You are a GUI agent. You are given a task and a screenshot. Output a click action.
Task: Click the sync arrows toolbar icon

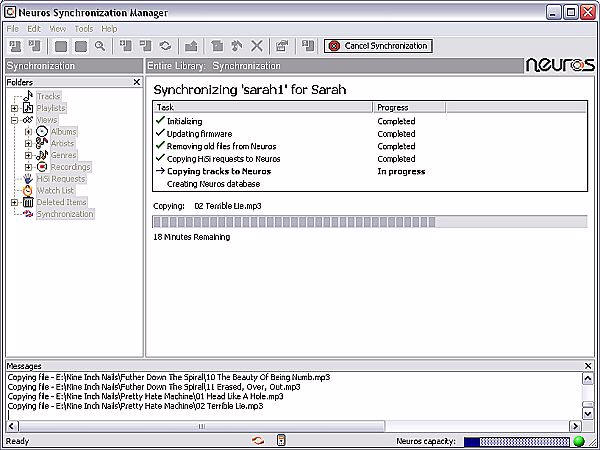pos(165,46)
